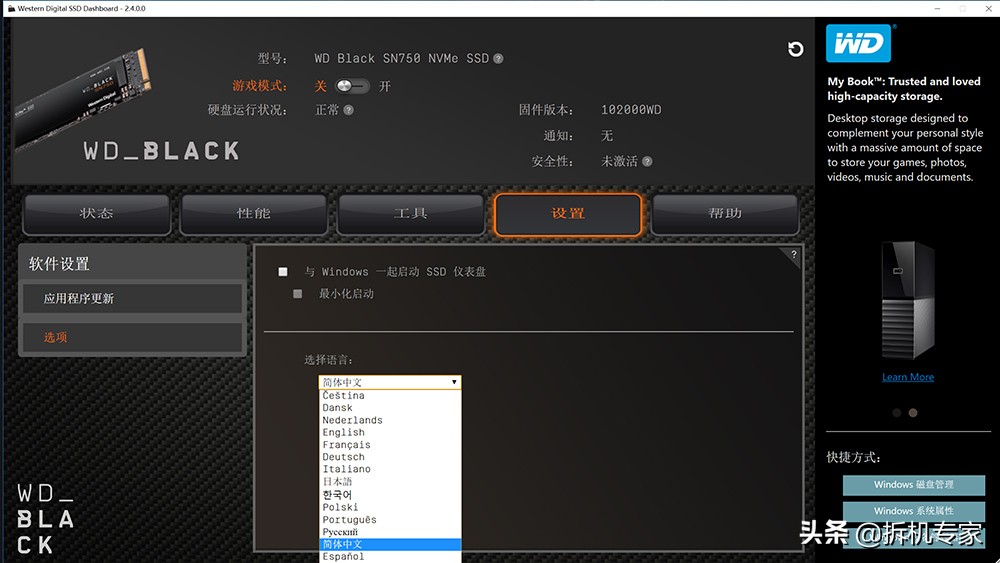The height and width of the screenshot is (563, 1000).
Task: Click the WD logo in the sidebar
Action: 858,44
